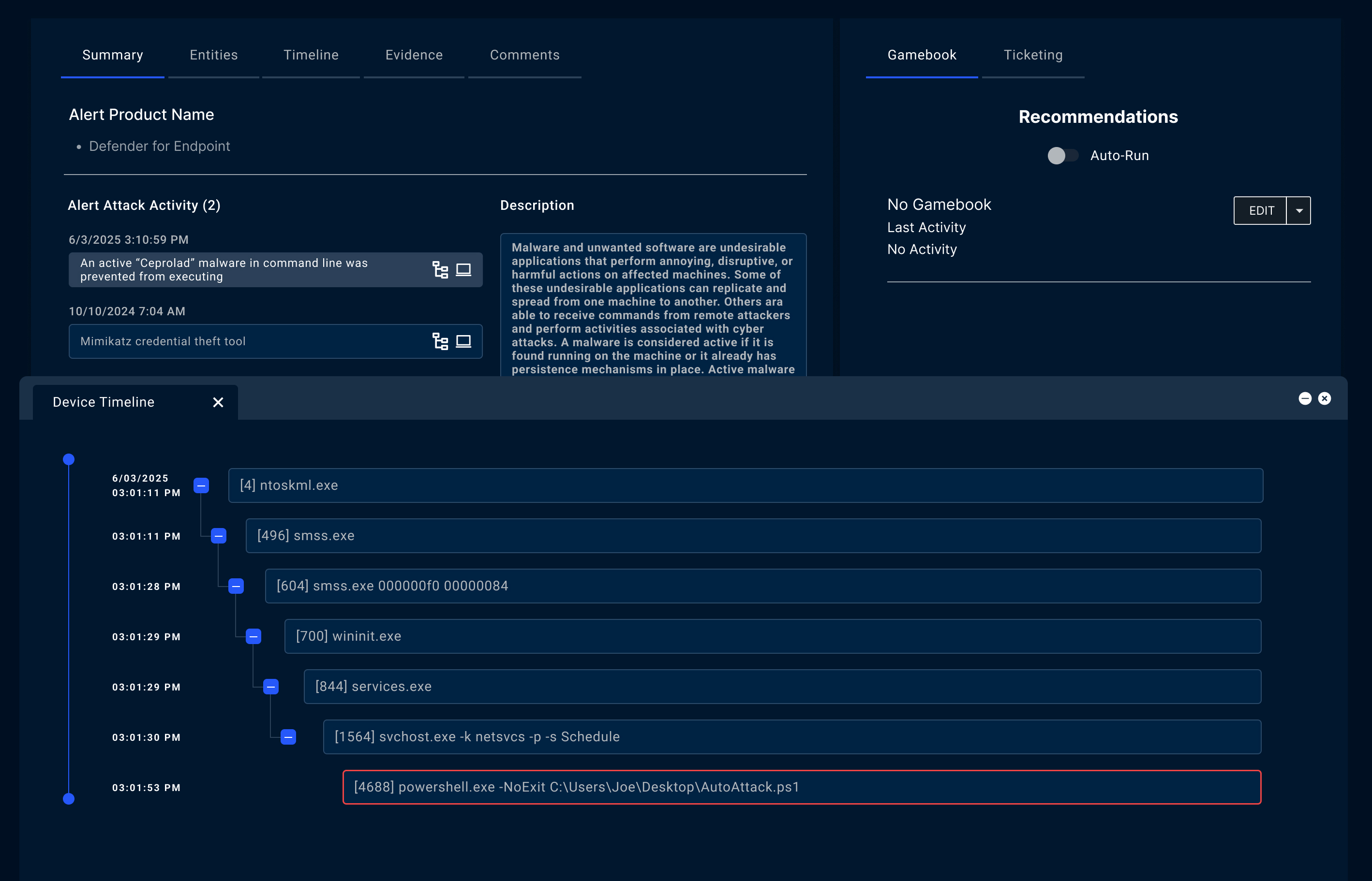1372x881 pixels.
Task: Close the Device Timeline tab with X
Action: pyautogui.click(x=218, y=402)
